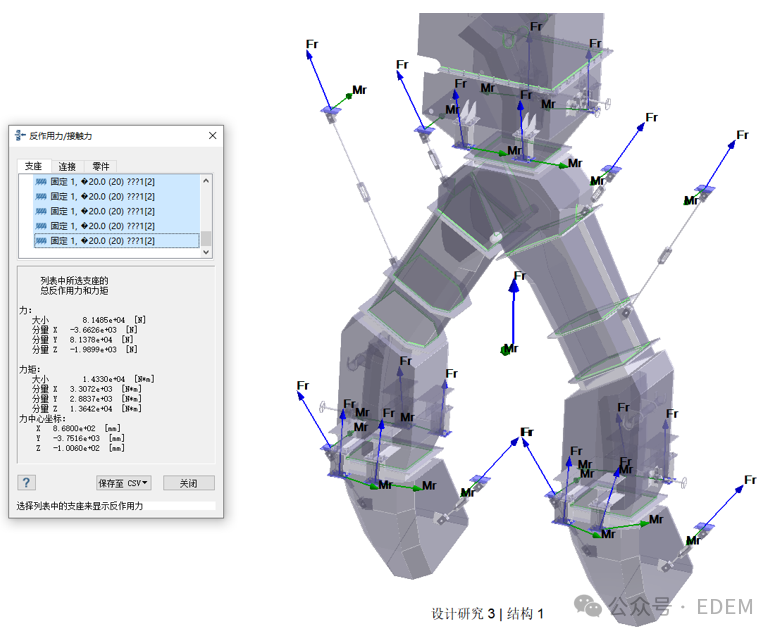The width and height of the screenshot is (778, 637).
Task: Switch to the 支座 tab
Action: [x=33, y=166]
